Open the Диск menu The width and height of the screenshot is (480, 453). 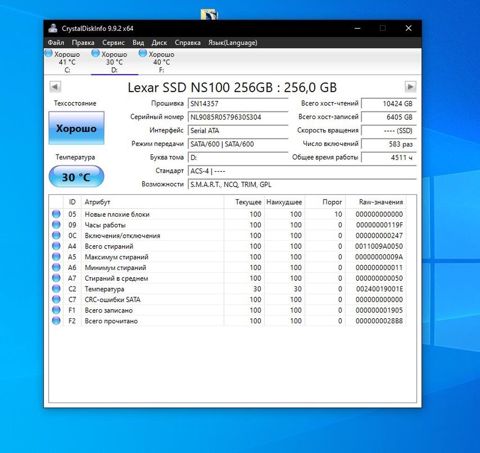[x=159, y=42]
